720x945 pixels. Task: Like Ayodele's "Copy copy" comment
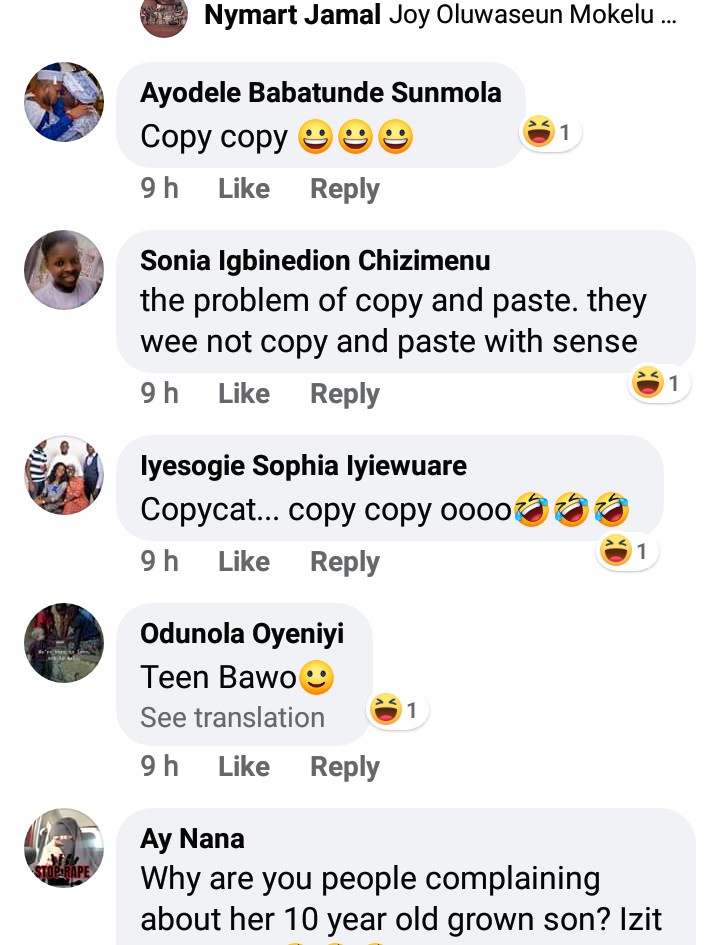(x=244, y=189)
